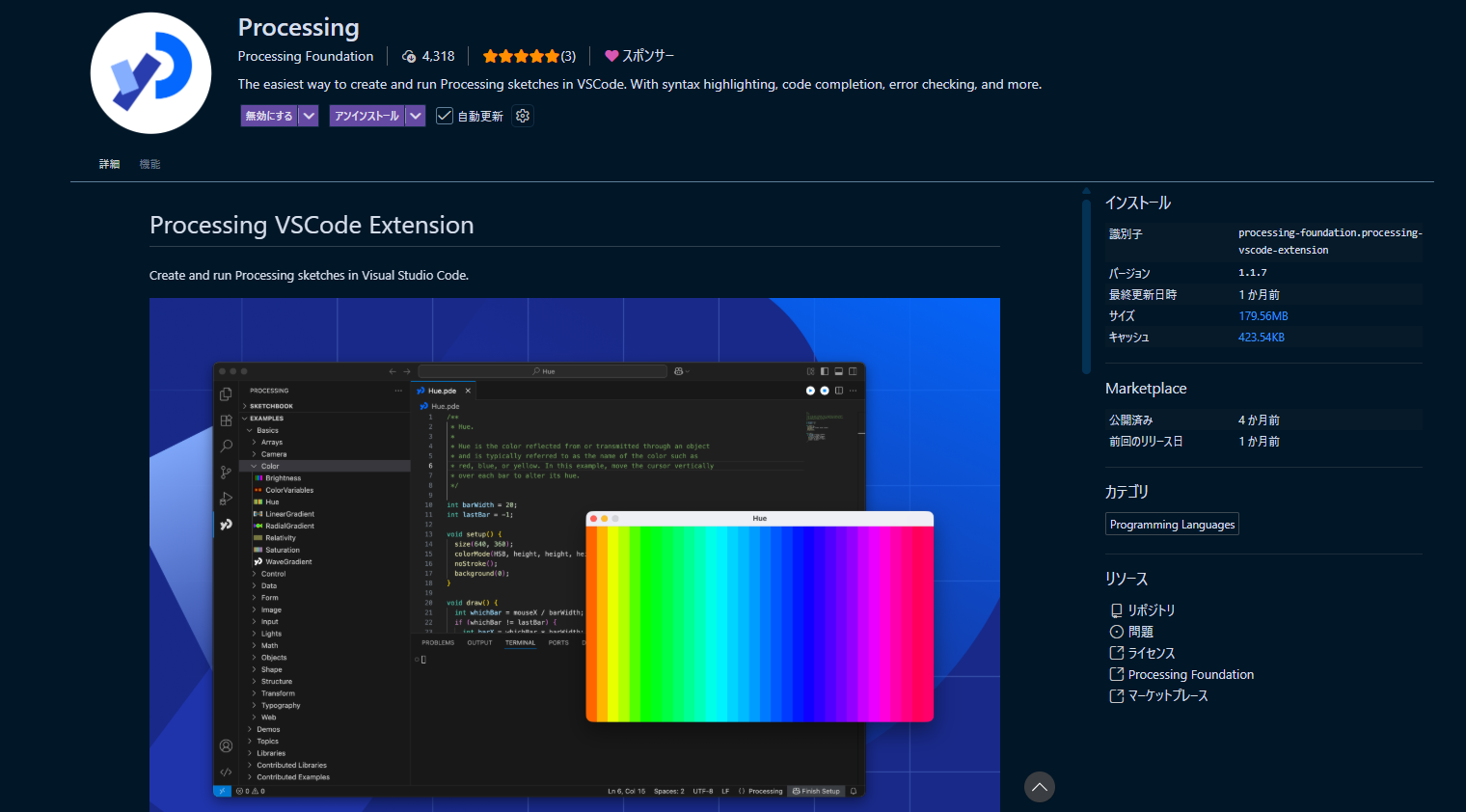Click the sidebar scrollbar thumb

(x=1086, y=285)
